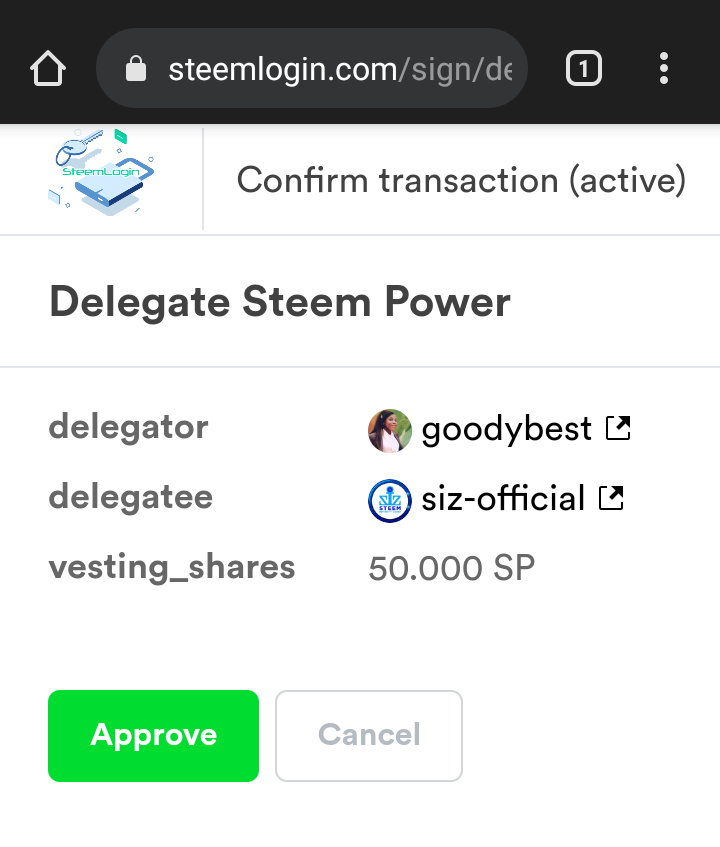720x847 pixels.
Task: Open goodybest profile external link icon
Action: [x=618, y=428]
